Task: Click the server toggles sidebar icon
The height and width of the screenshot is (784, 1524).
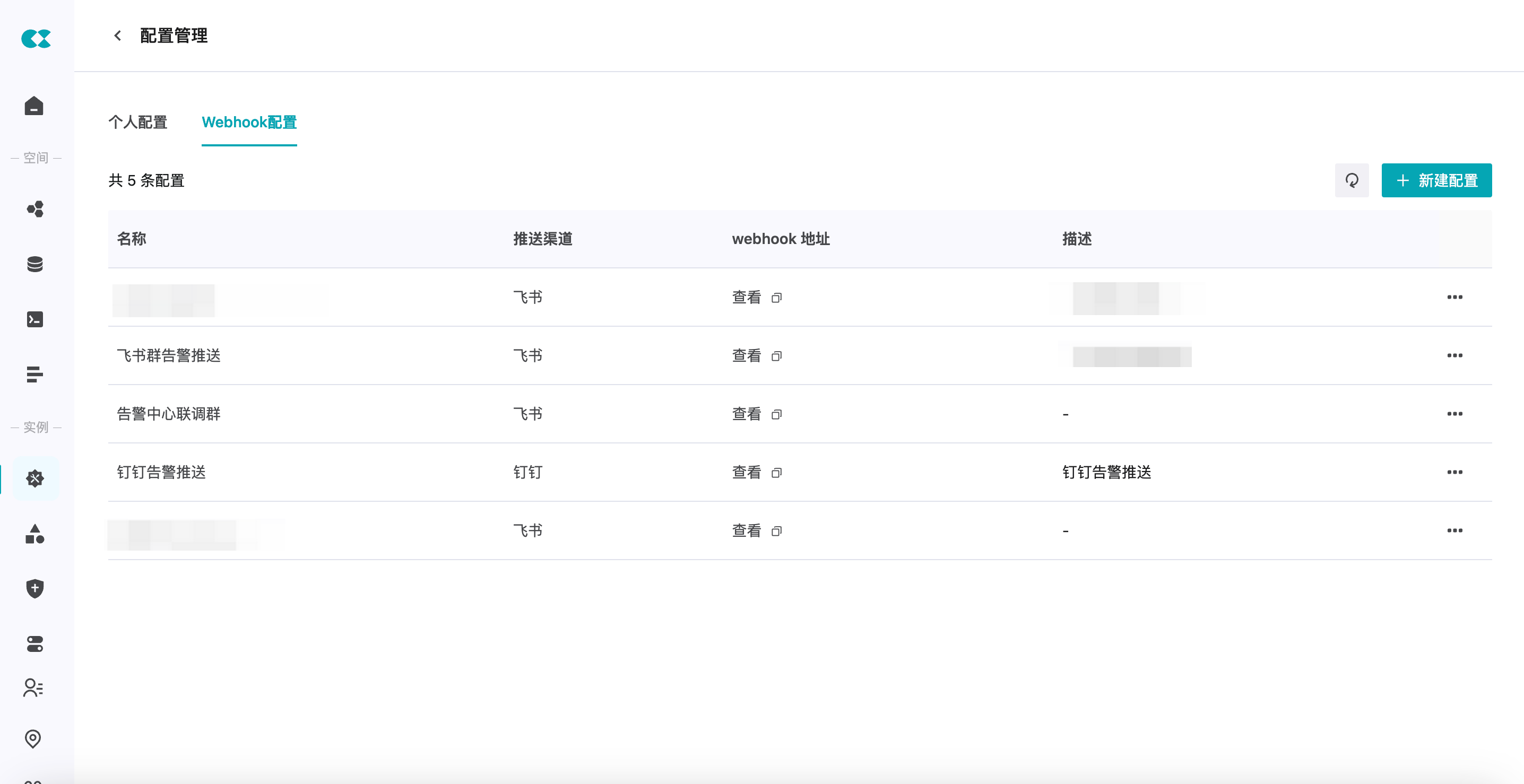Action: tap(35, 644)
